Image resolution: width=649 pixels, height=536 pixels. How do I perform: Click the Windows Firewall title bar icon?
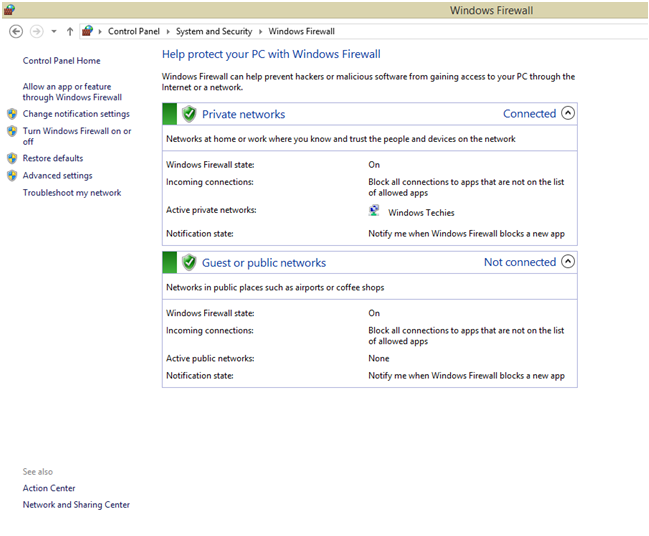9,9
